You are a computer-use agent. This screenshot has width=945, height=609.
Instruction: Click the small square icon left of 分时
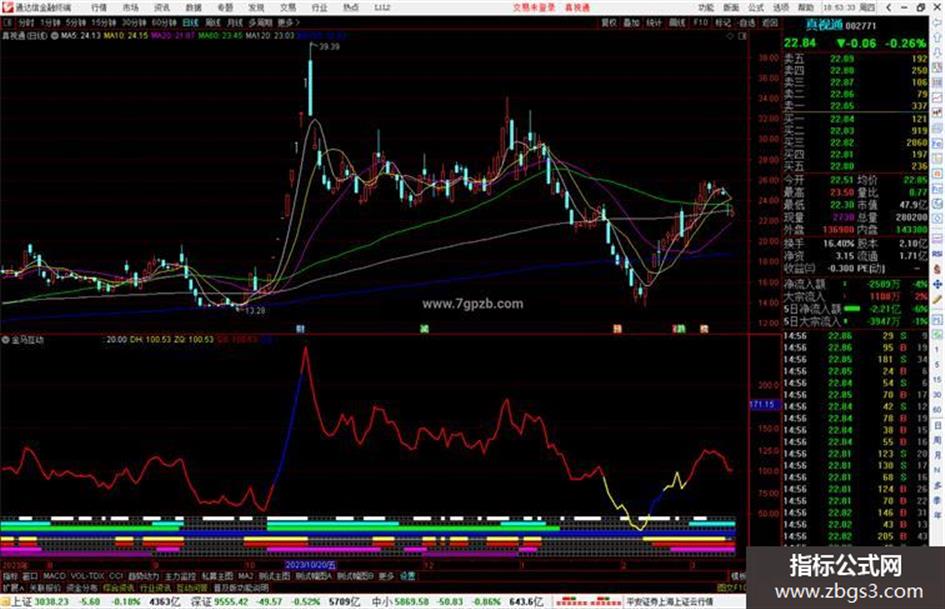pos(8,23)
